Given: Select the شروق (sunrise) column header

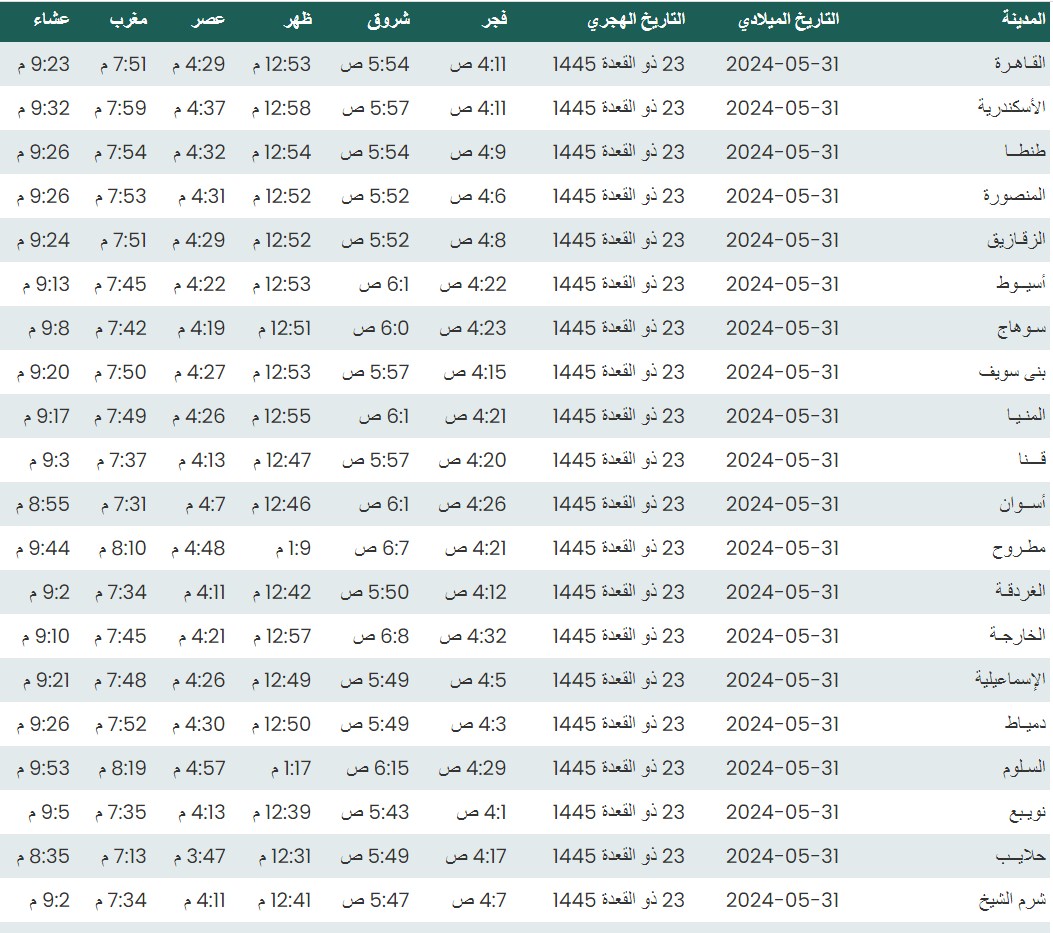Looking at the screenshot, I should tap(389, 20).
